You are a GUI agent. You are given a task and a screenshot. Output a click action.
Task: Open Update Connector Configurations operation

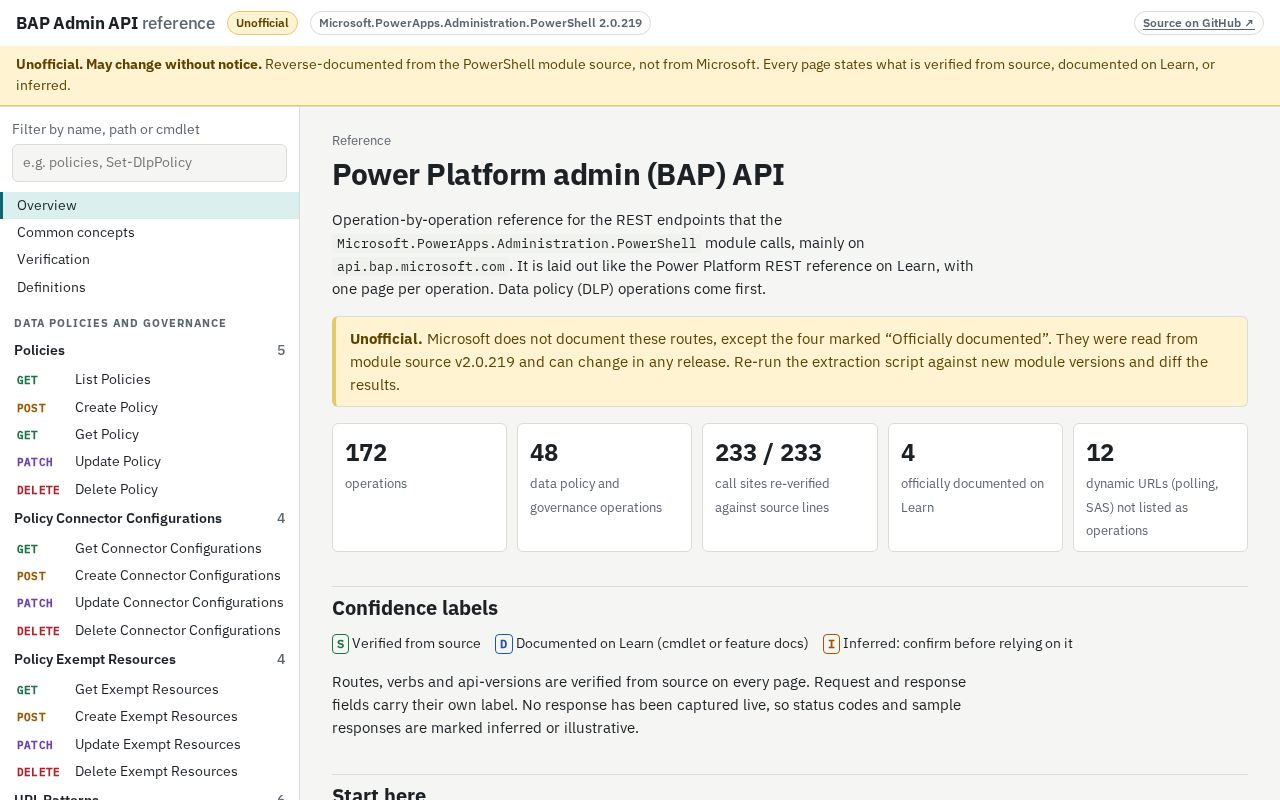150,602
